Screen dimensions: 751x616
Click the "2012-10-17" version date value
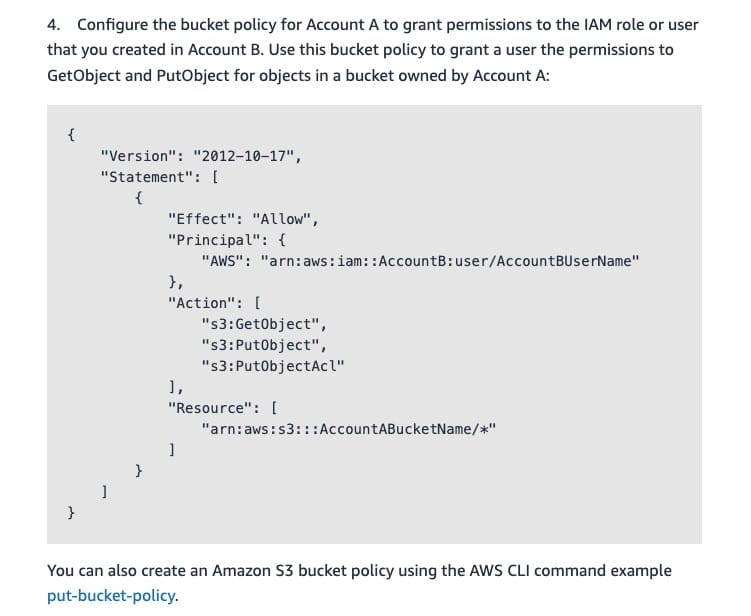click(247, 156)
